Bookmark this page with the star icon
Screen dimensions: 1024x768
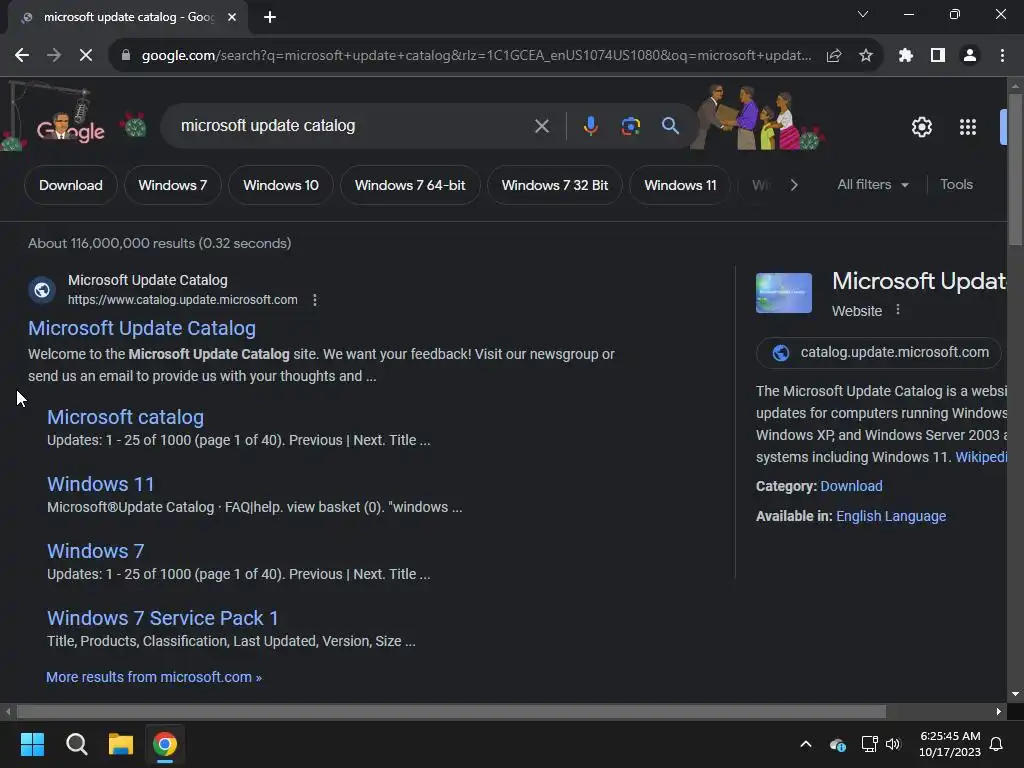point(866,56)
